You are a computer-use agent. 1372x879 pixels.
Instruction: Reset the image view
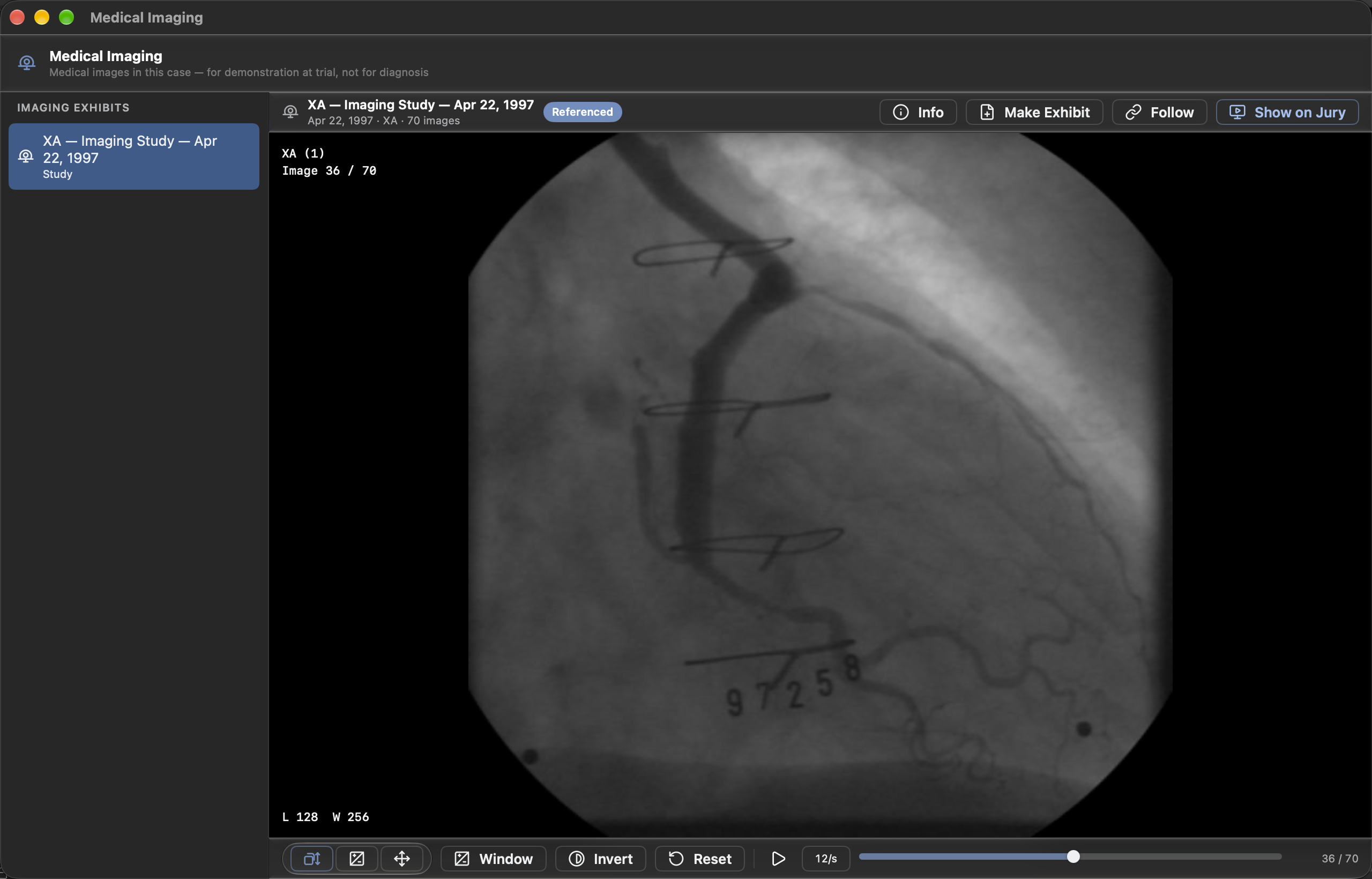[700, 859]
